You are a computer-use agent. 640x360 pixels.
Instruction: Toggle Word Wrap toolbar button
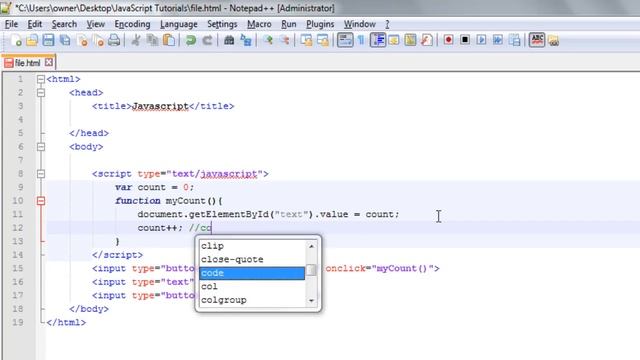click(x=345, y=40)
